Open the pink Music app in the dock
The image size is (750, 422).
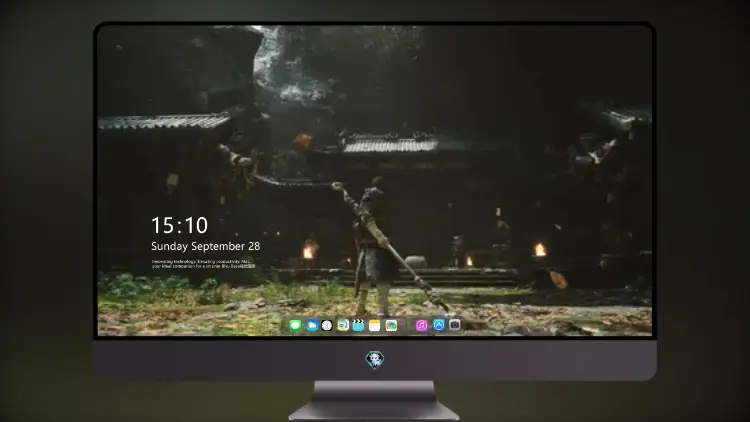pyautogui.click(x=422, y=326)
